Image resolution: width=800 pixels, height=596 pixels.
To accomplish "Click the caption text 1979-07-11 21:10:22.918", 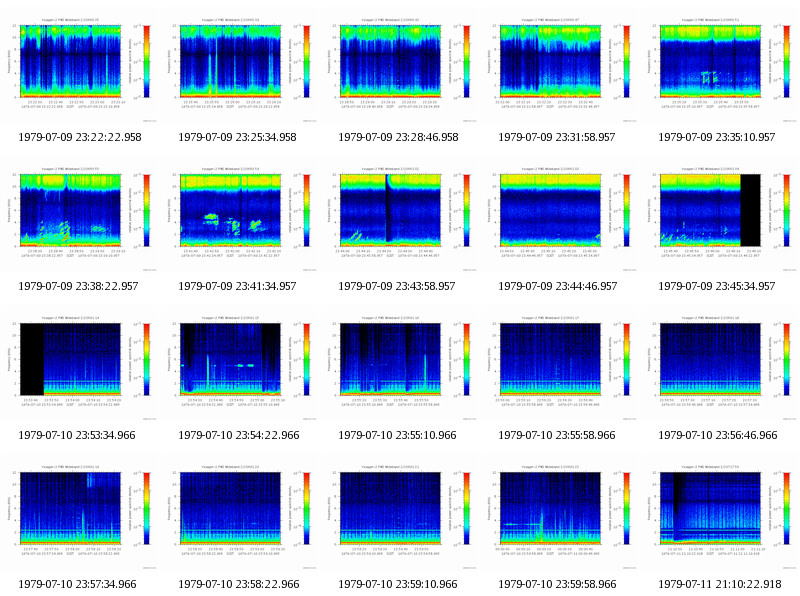I will pyautogui.click(x=720, y=584).
